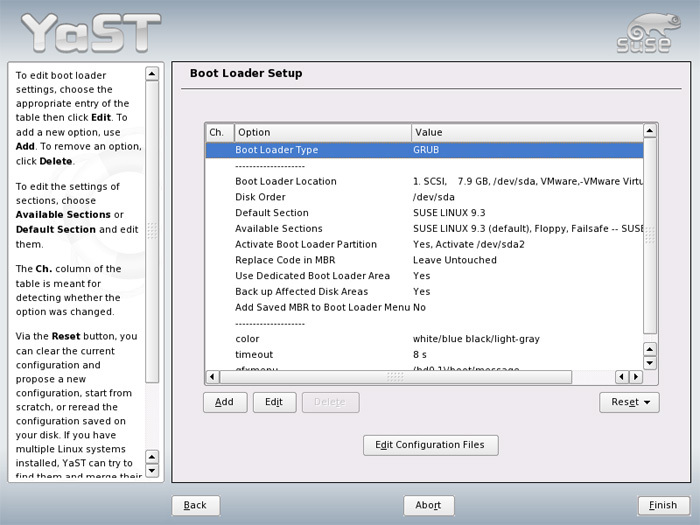
Task: Select Use Dedicated Boot Loader Area row
Action: click(x=424, y=276)
